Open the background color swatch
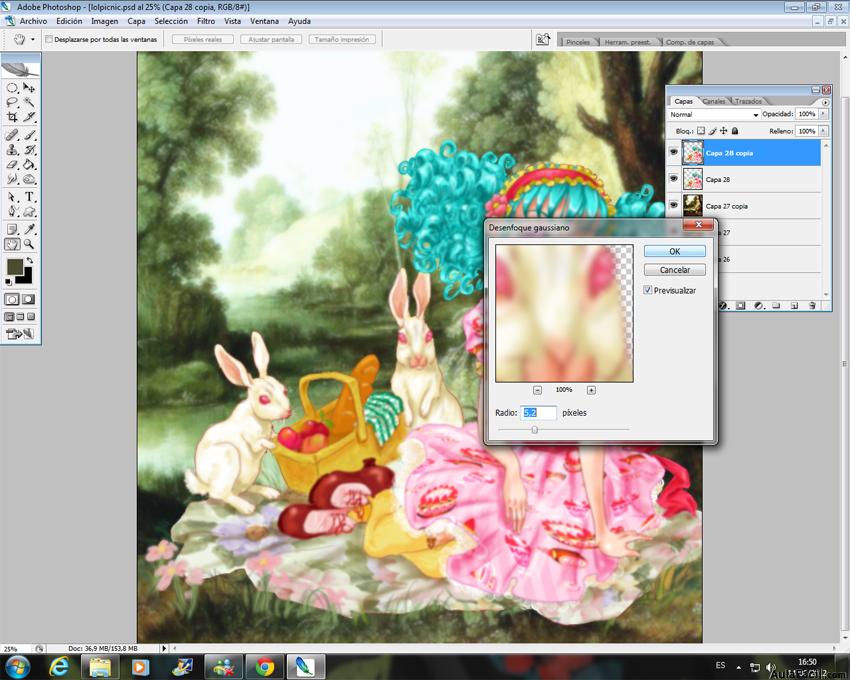This screenshot has height=680, width=850. pos(26,277)
